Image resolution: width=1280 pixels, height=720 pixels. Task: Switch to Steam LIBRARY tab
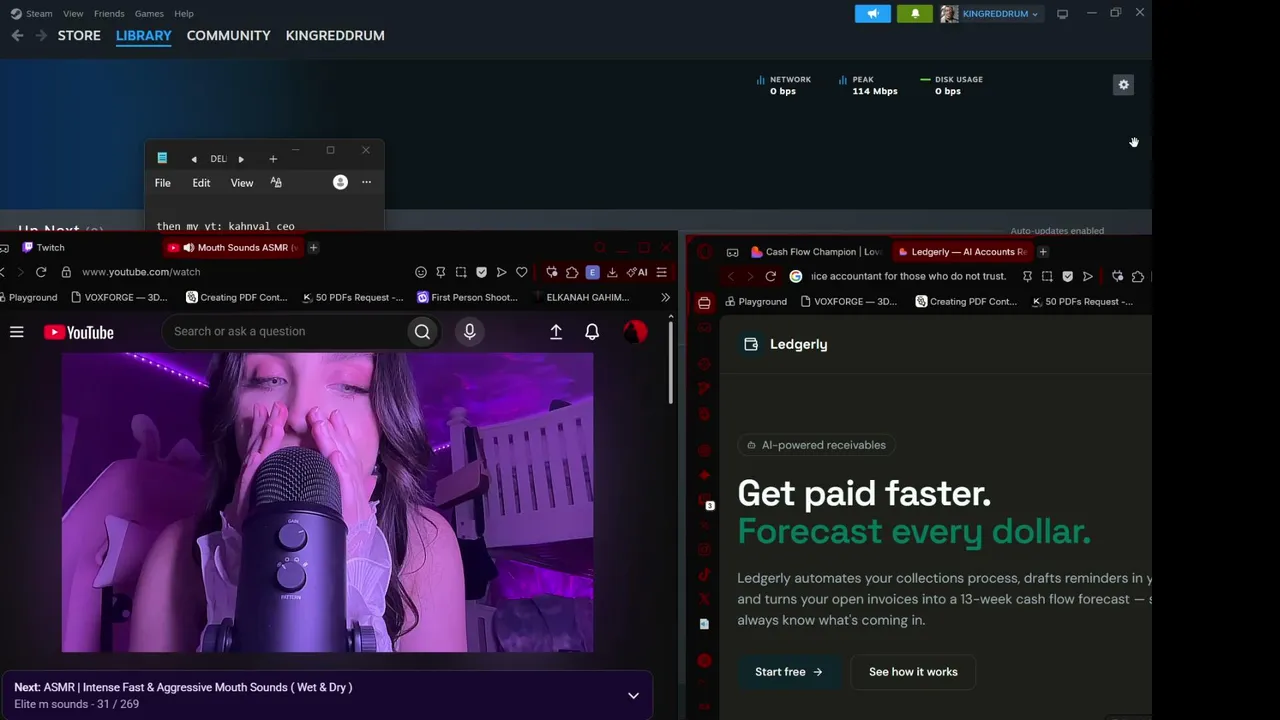pos(144,35)
